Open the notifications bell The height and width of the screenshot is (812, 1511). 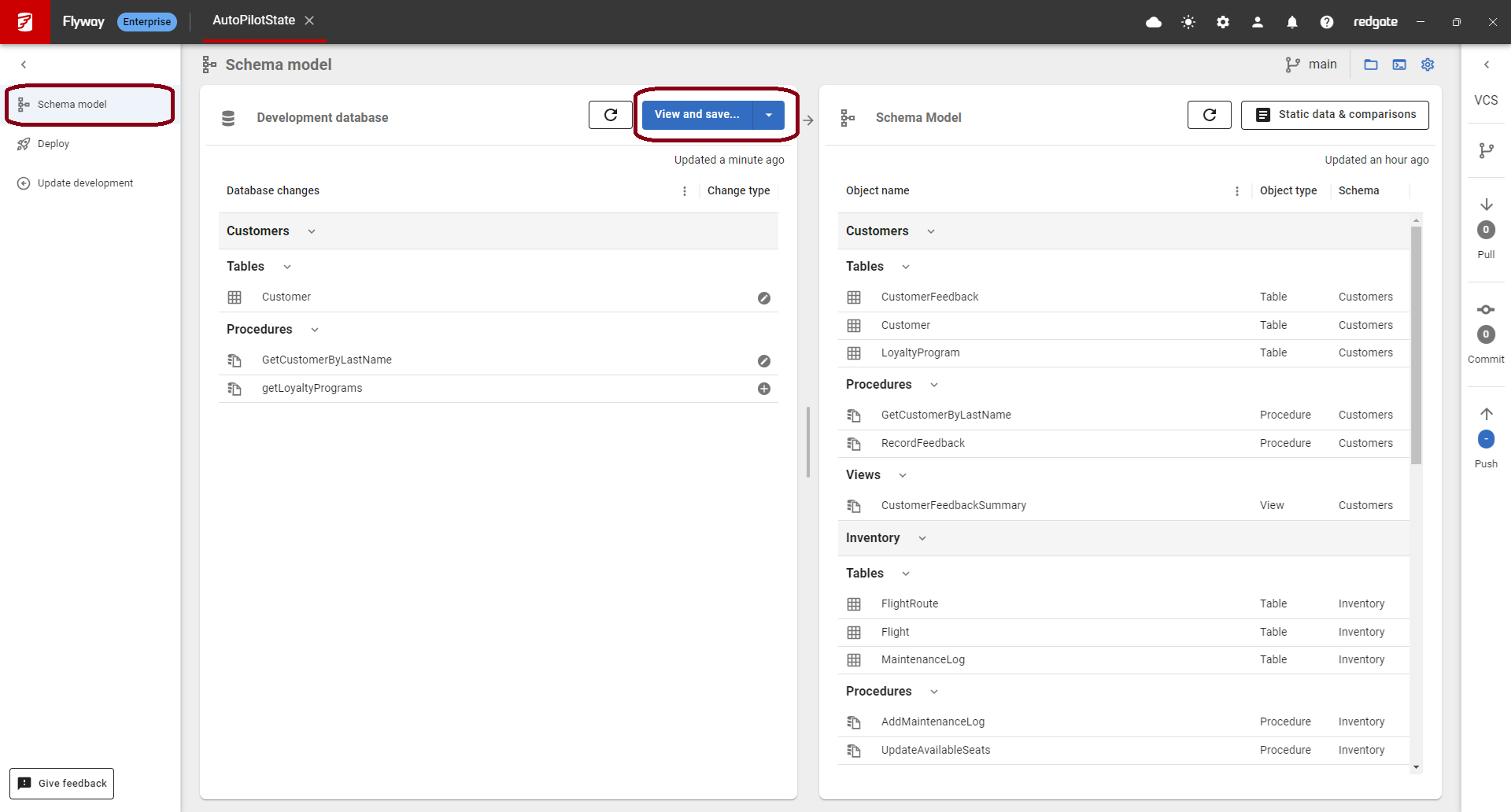click(1292, 22)
